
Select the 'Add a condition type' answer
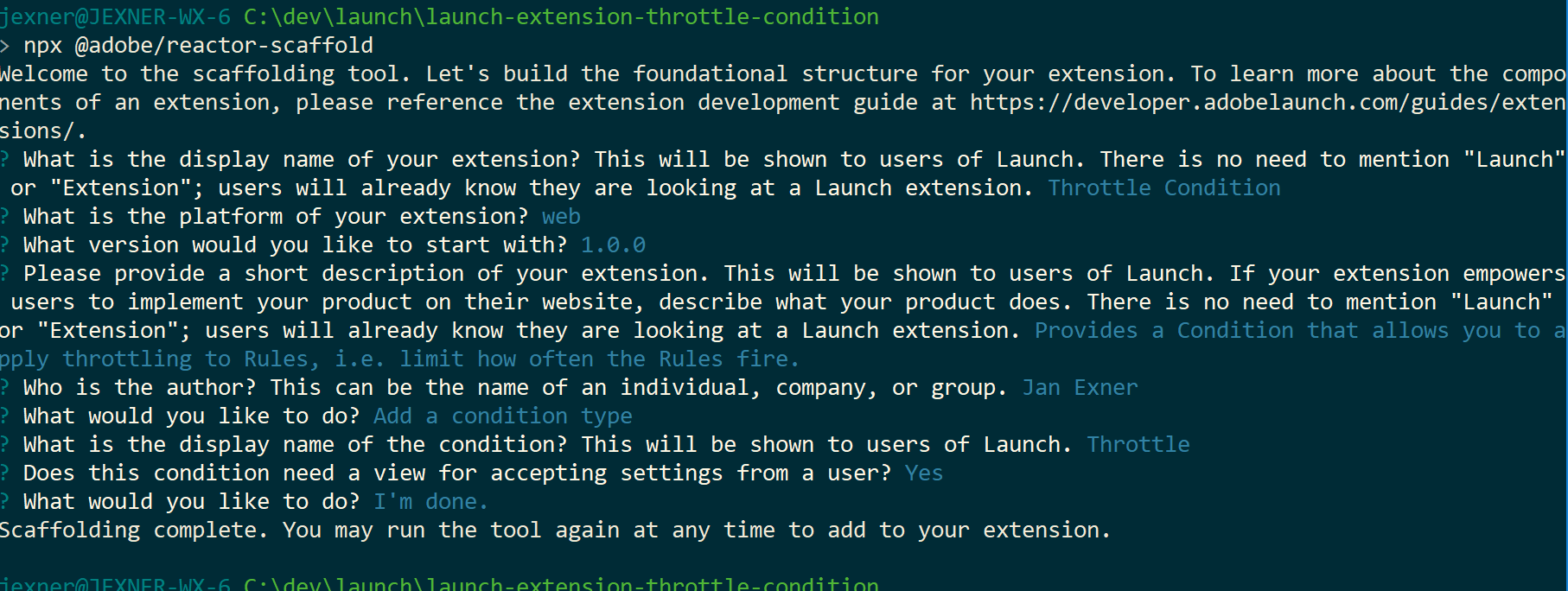[502, 416]
